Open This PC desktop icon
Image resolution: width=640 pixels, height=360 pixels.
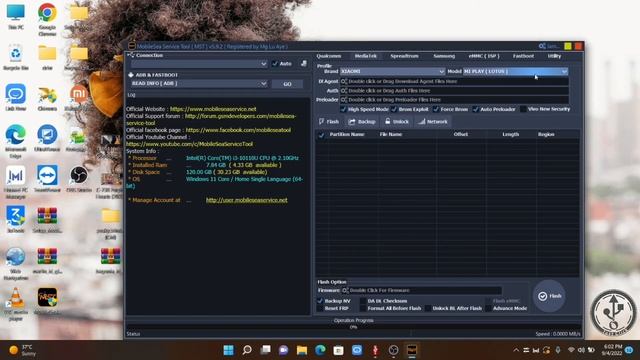coord(16,17)
